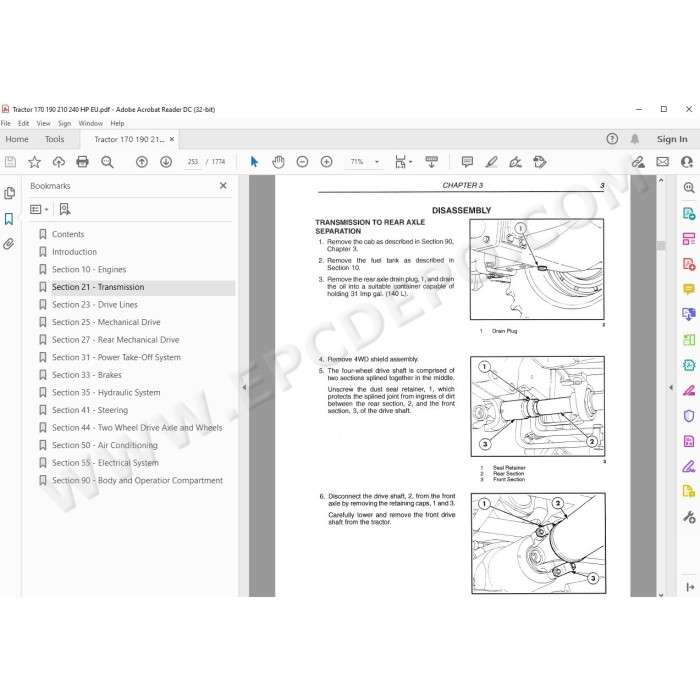
Task: Open the Sign menu
Action: [64, 123]
